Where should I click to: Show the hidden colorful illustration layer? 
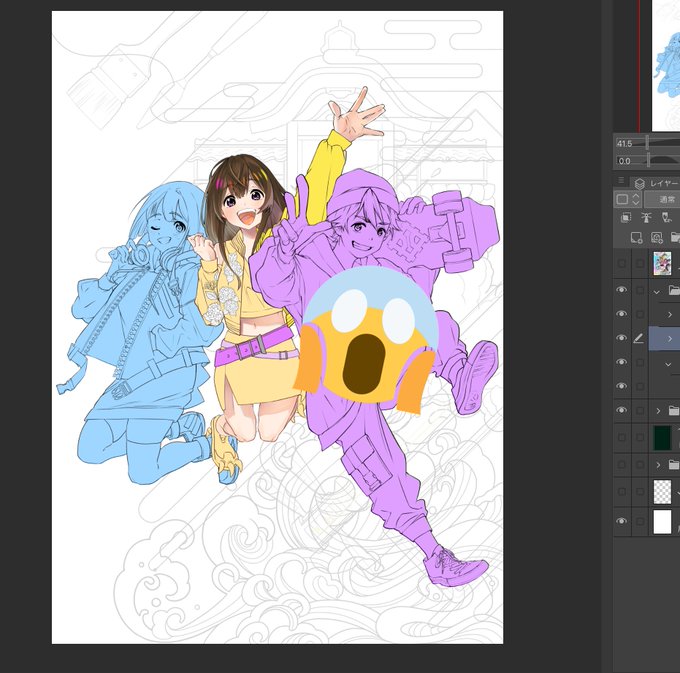(x=621, y=263)
